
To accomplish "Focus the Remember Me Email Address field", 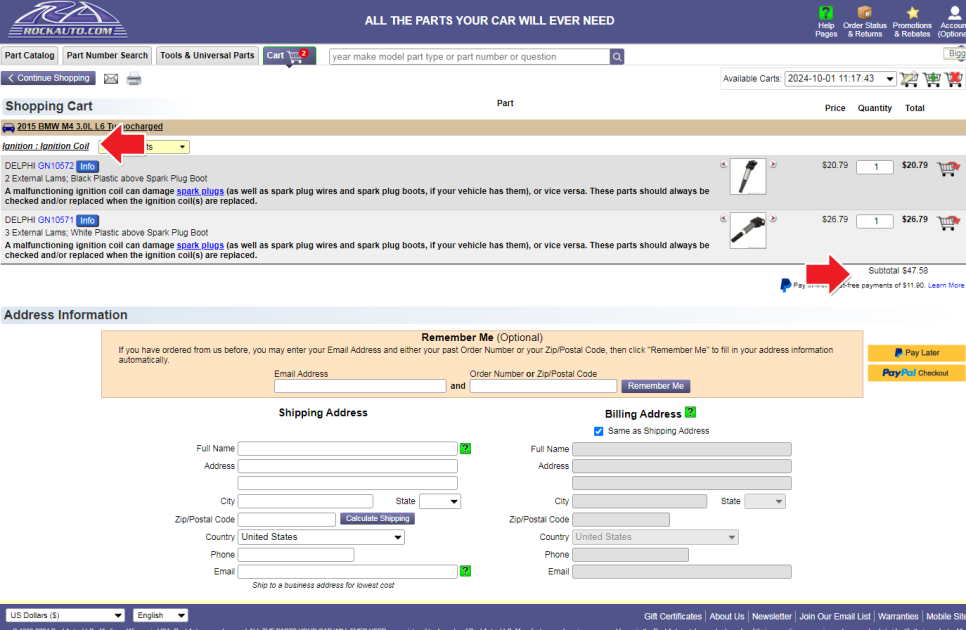I will (360, 386).
